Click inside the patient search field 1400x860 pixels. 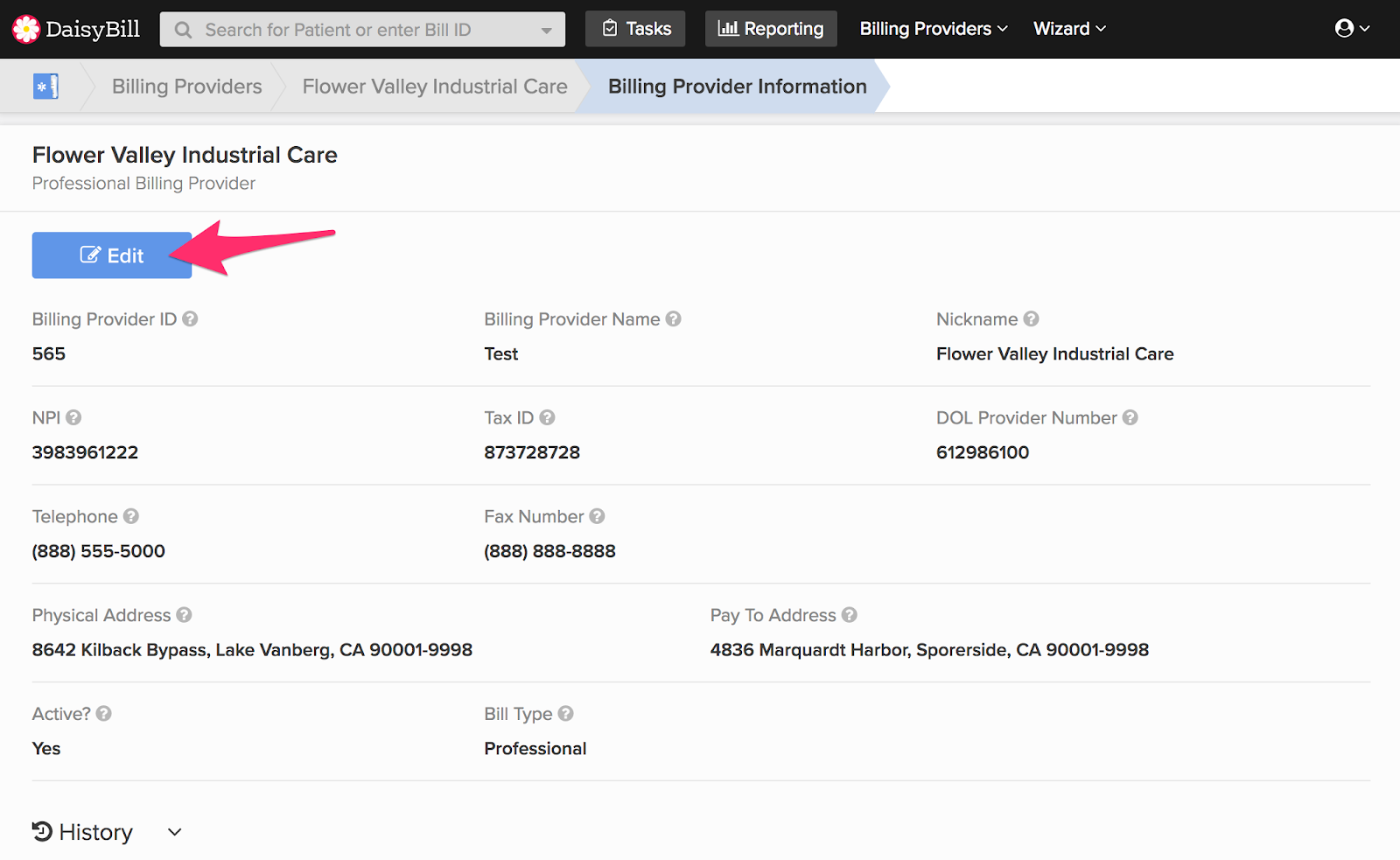pyautogui.click(x=350, y=29)
